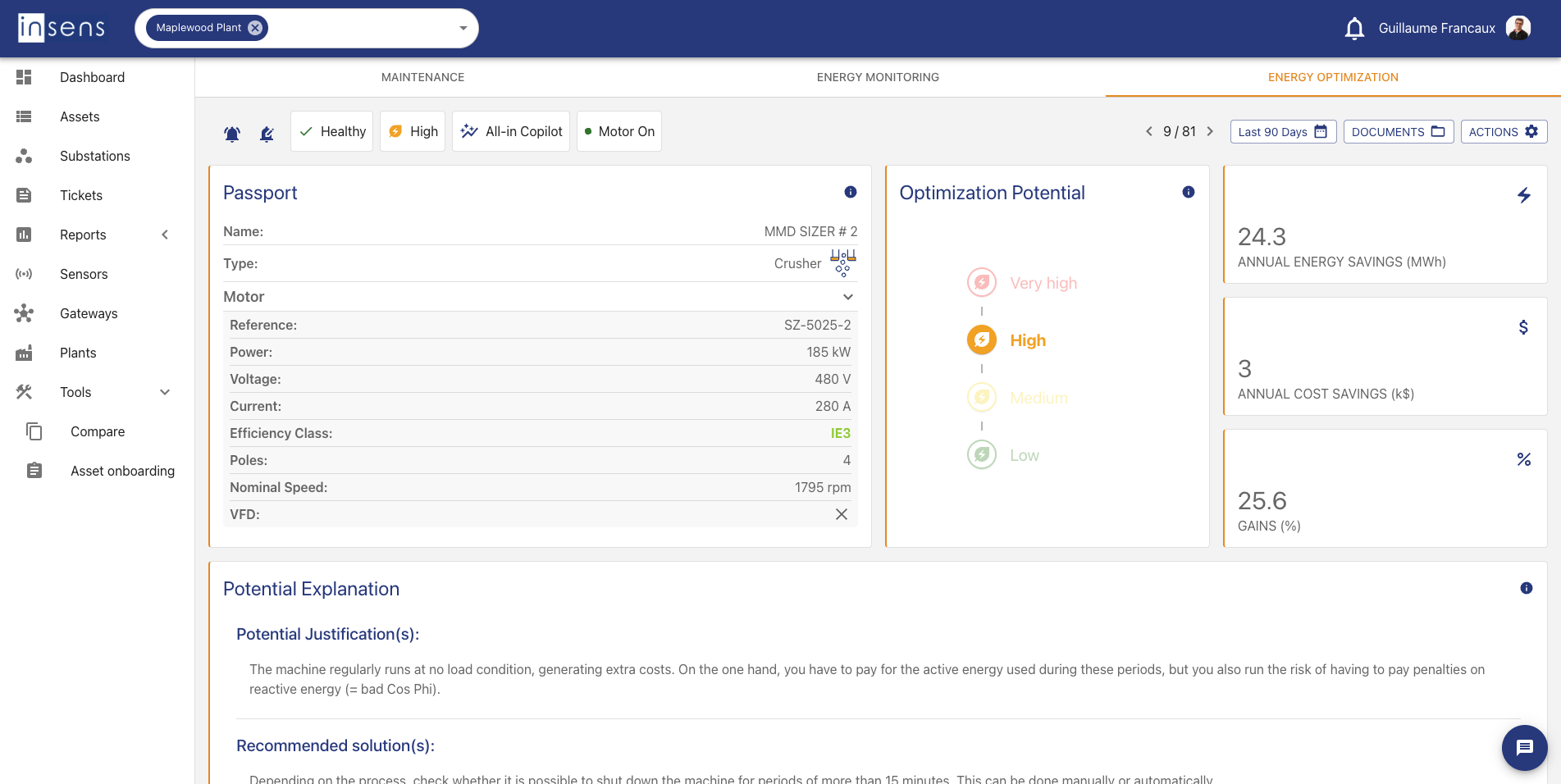The width and height of the screenshot is (1561, 784).
Task: Open the plant selector dropdown arrow
Action: [x=463, y=29]
